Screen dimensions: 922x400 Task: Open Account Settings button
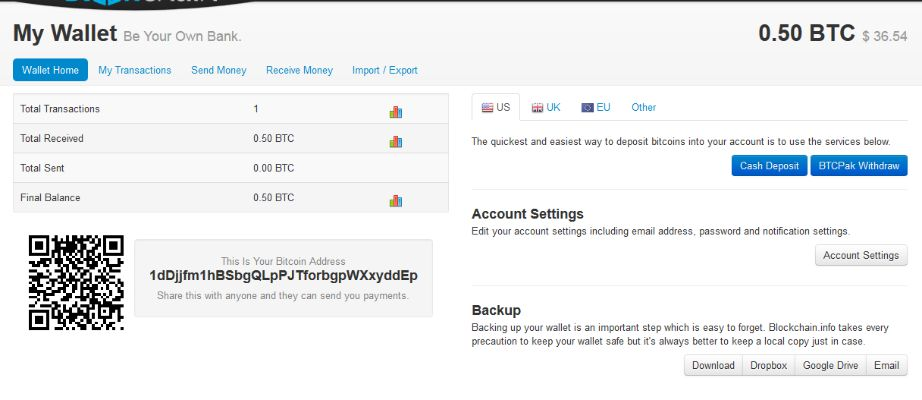point(861,255)
